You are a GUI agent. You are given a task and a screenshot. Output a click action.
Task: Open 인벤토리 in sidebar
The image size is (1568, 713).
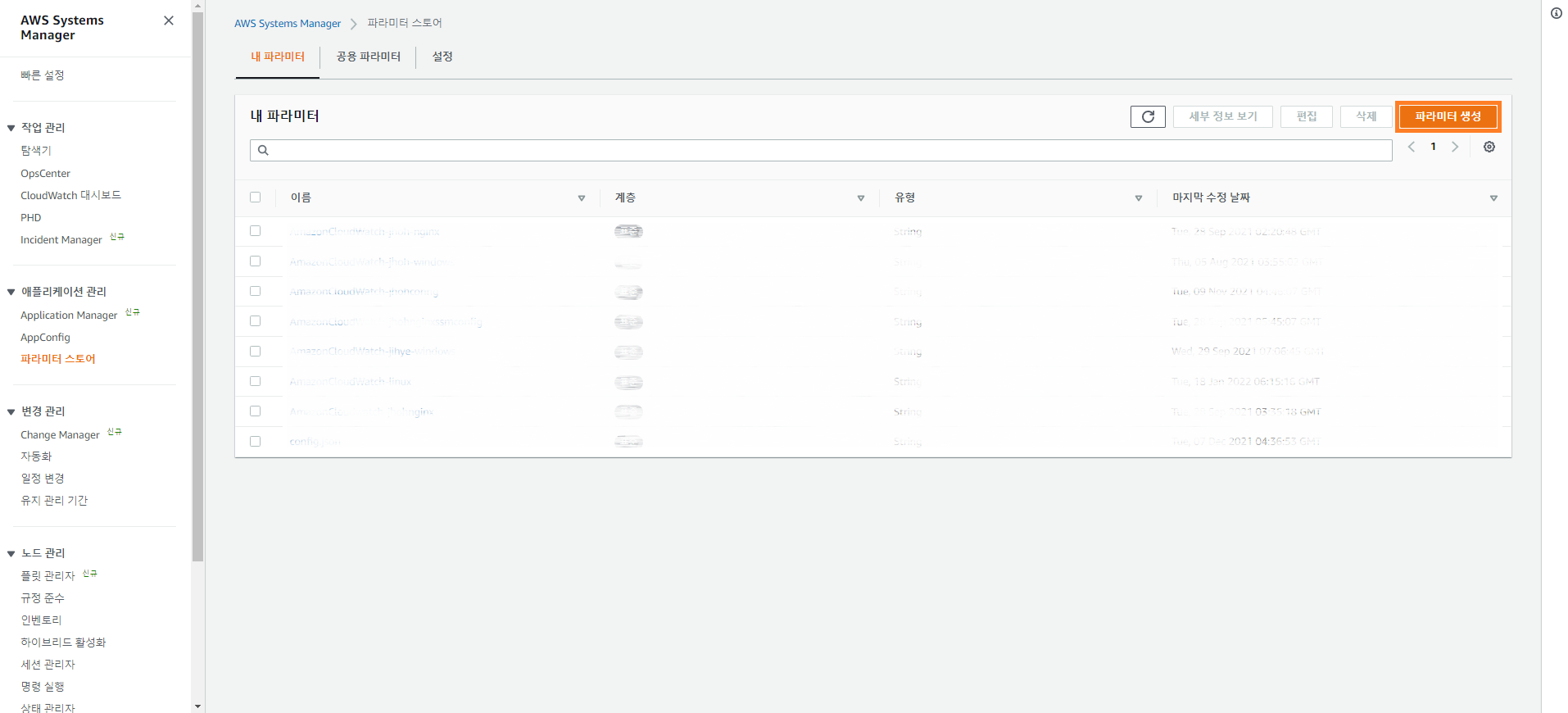point(41,620)
